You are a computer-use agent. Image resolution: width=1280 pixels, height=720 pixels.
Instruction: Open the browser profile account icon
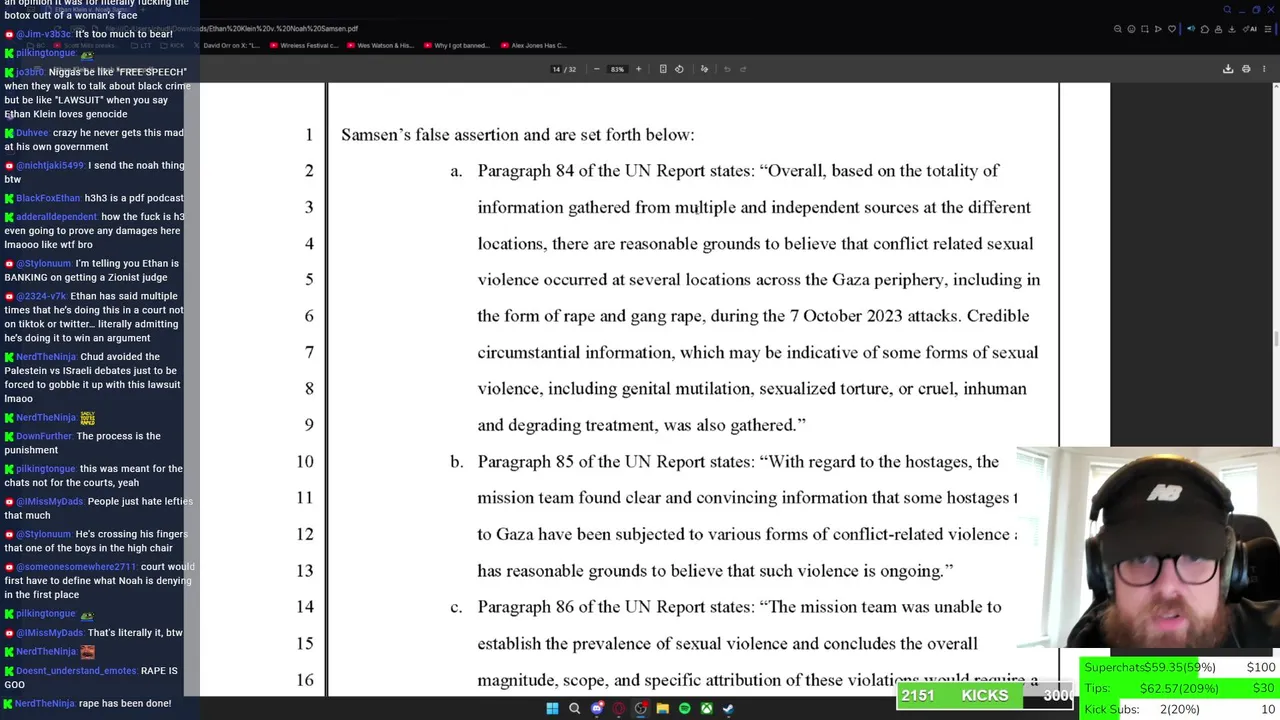[1218, 29]
